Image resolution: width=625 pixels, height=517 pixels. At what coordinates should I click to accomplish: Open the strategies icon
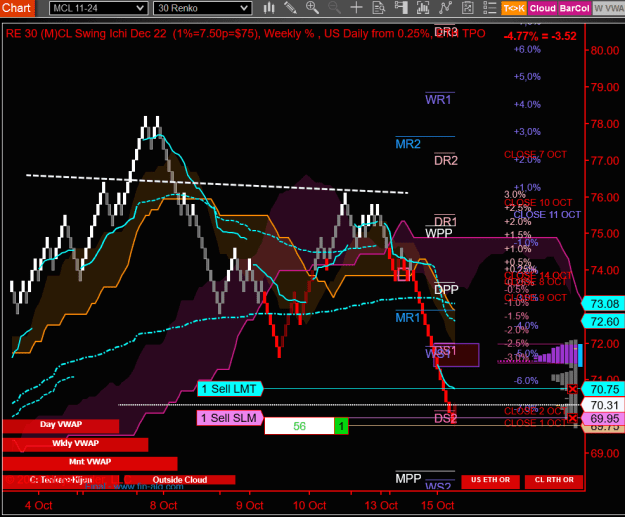pos(468,8)
